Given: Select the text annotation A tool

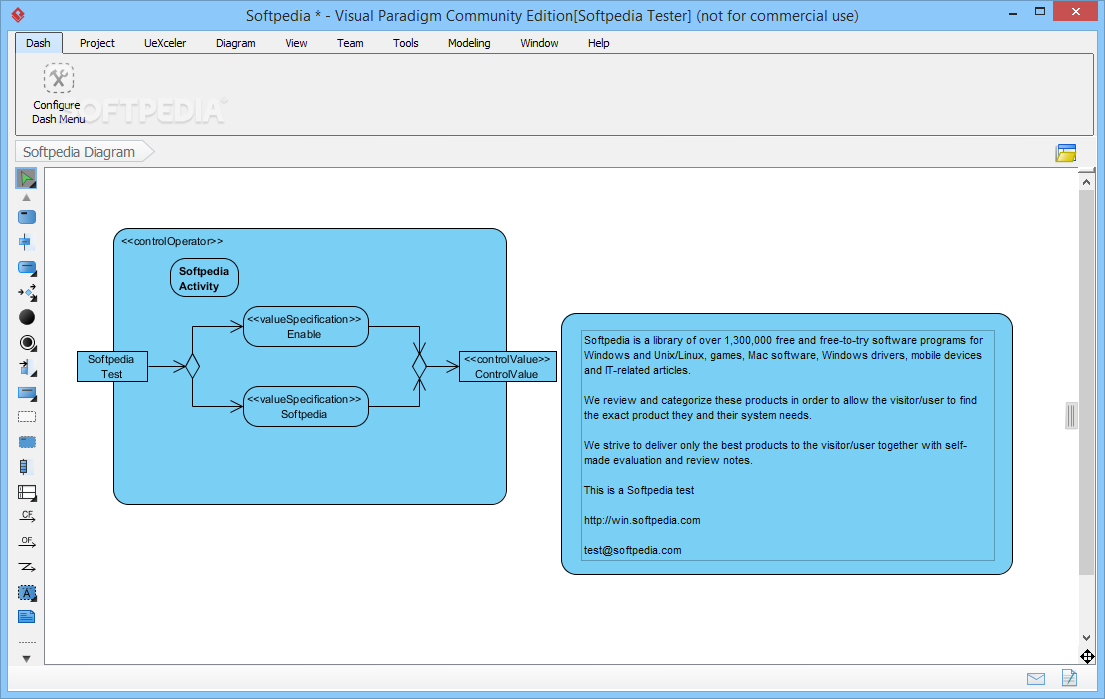Looking at the screenshot, I should (x=27, y=593).
